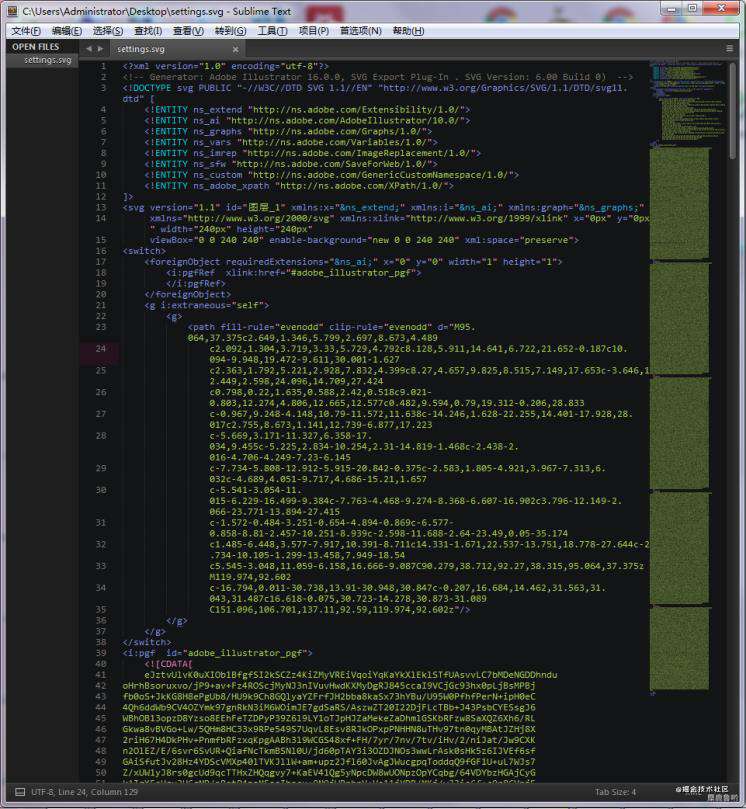Click line number 1 in the gutter
The width and height of the screenshot is (746, 809).
tap(103, 66)
